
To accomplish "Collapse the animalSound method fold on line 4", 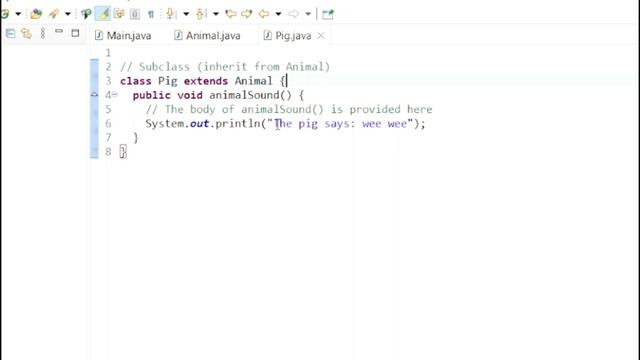I will coord(115,95).
